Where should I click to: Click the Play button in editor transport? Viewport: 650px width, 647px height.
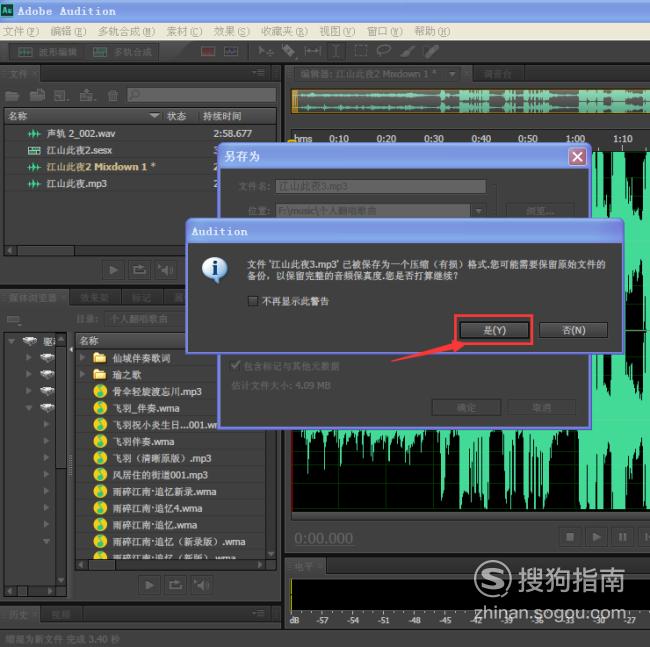click(x=596, y=537)
